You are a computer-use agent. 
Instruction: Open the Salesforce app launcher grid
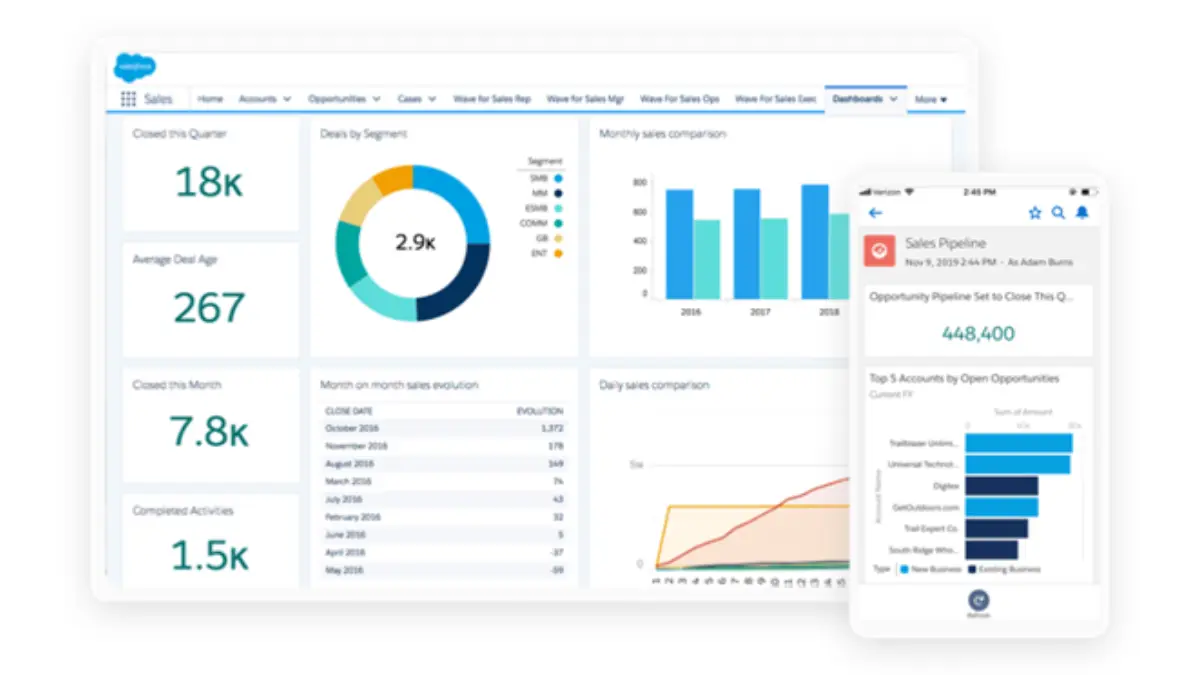128,98
